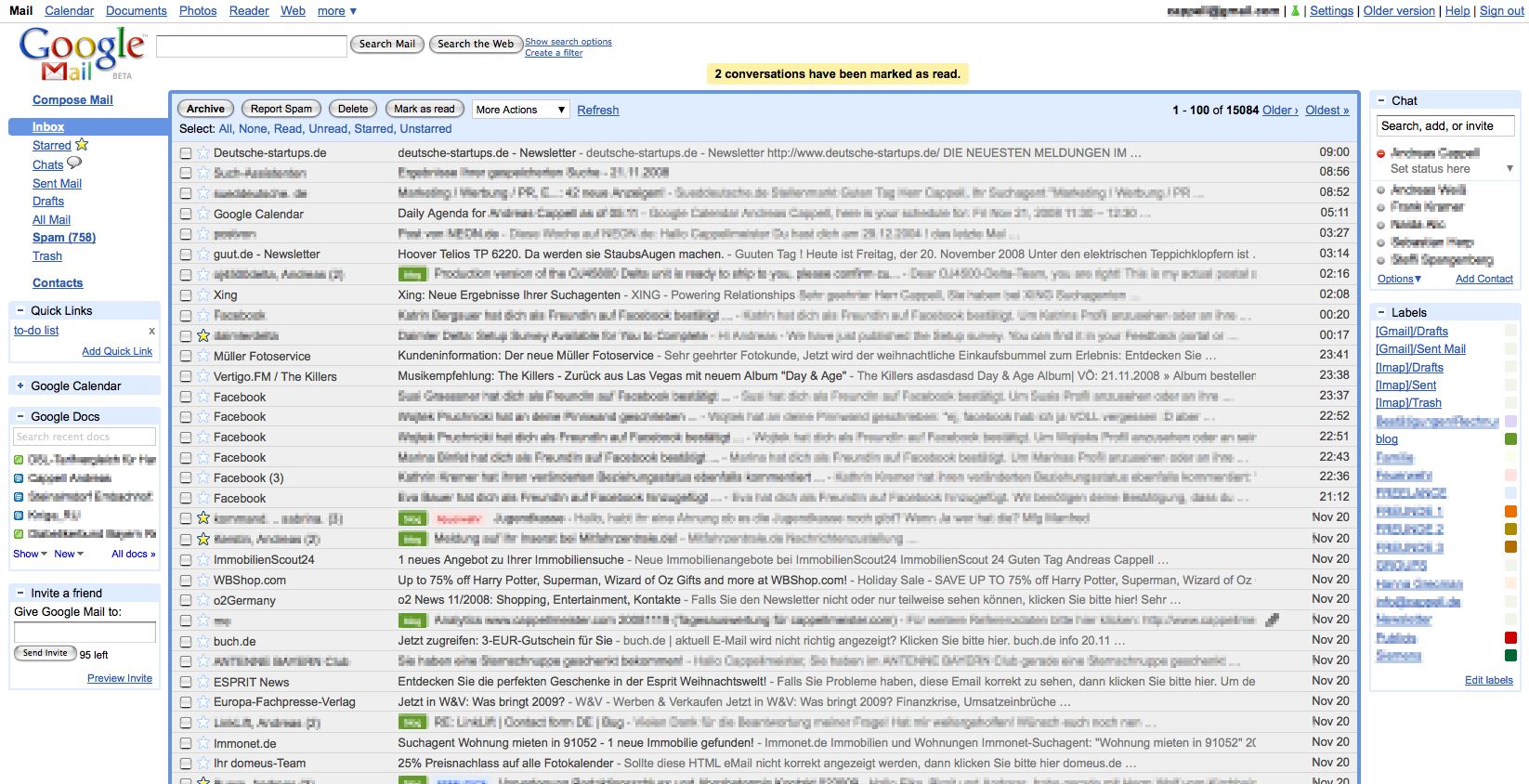Click the mail search input field
Screen dimensions: 1529x784
252,46
